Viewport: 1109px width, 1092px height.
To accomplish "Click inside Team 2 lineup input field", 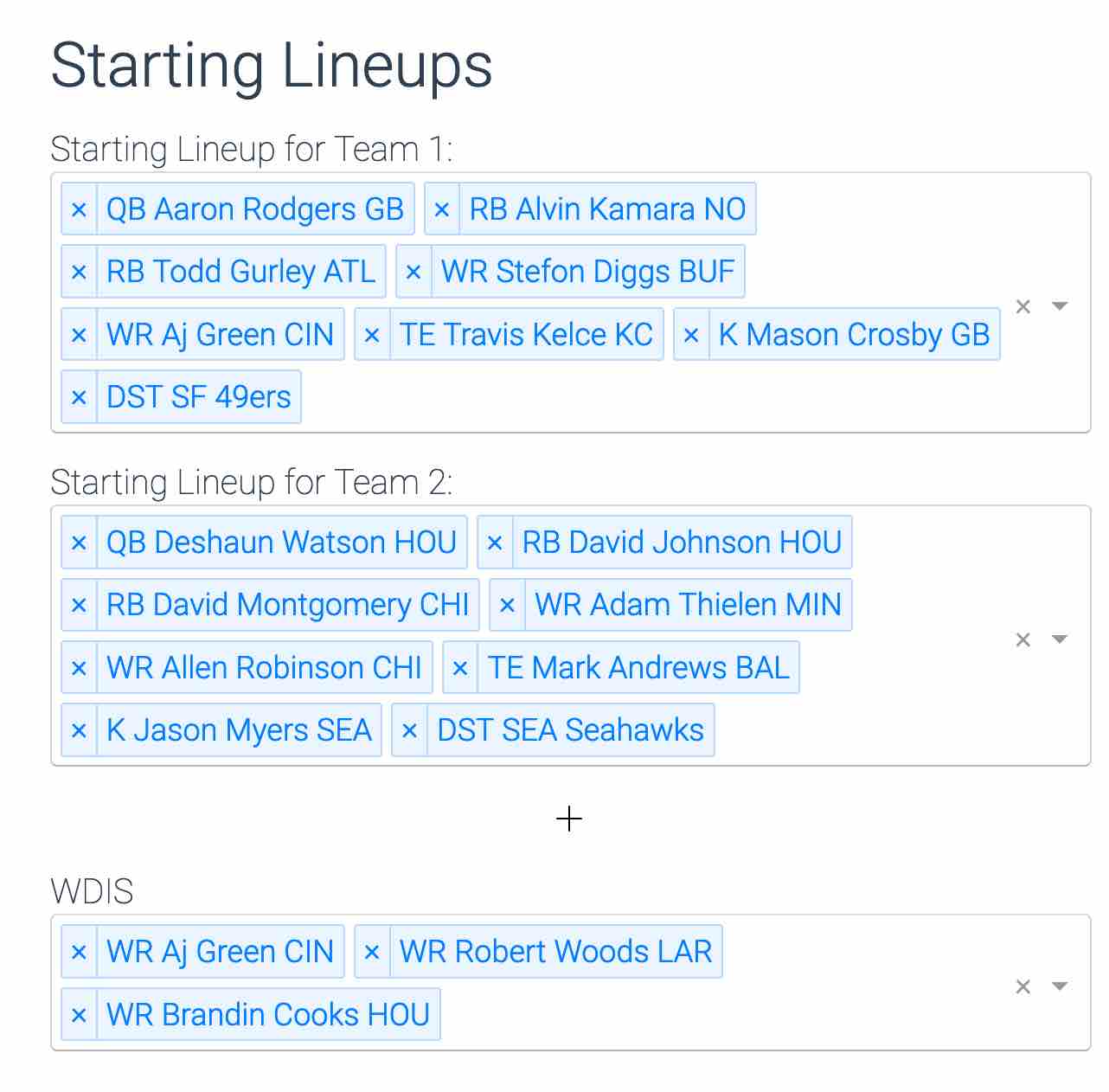I will coord(865,730).
